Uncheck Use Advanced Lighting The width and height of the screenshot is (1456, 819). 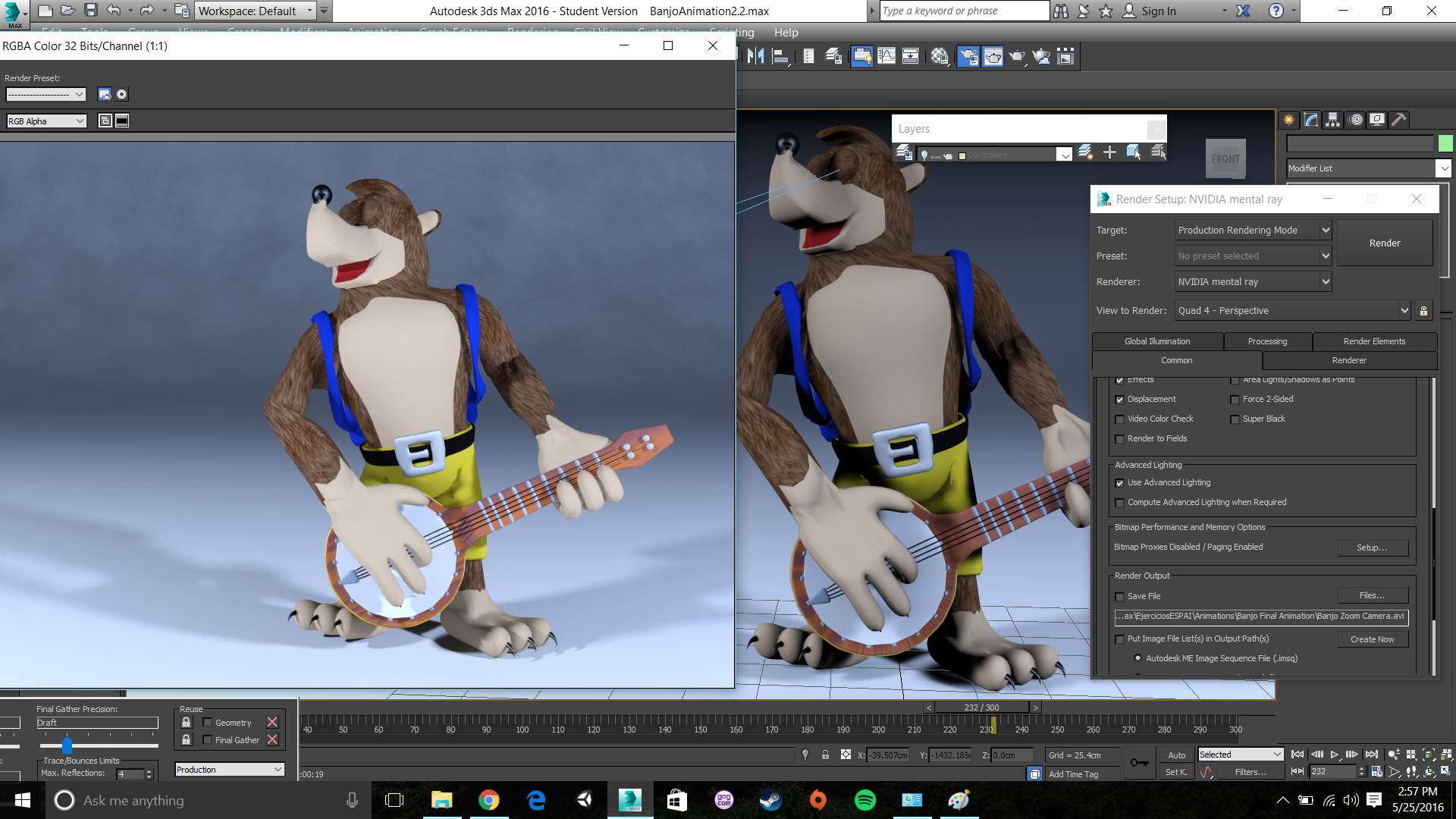click(1120, 483)
